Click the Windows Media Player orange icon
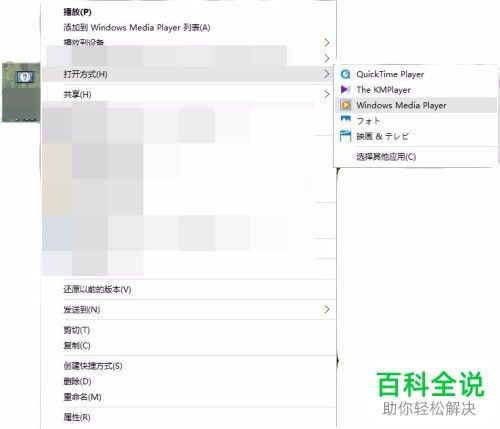 346,105
